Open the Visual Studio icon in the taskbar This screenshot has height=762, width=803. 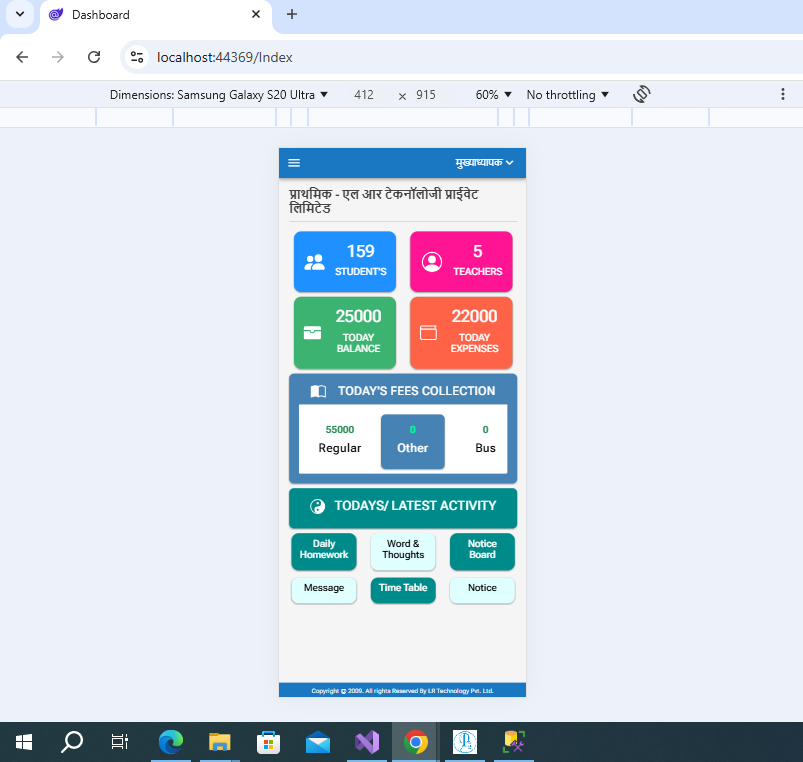[367, 742]
